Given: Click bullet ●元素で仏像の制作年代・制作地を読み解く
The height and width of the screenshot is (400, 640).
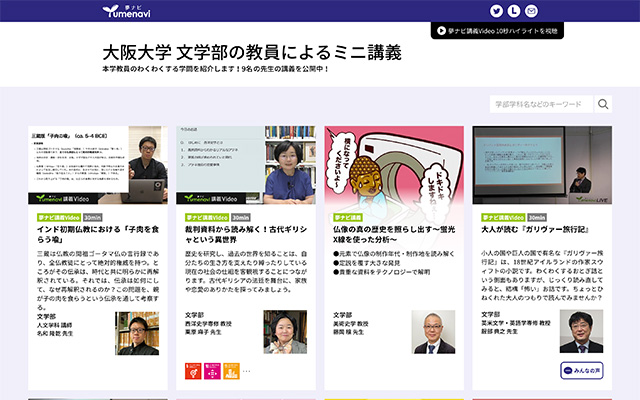Looking at the screenshot, I should tap(394, 254).
